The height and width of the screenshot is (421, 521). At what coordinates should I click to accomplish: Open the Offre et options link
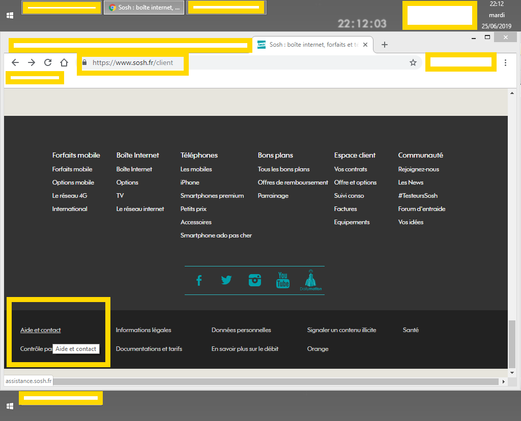click(355, 183)
